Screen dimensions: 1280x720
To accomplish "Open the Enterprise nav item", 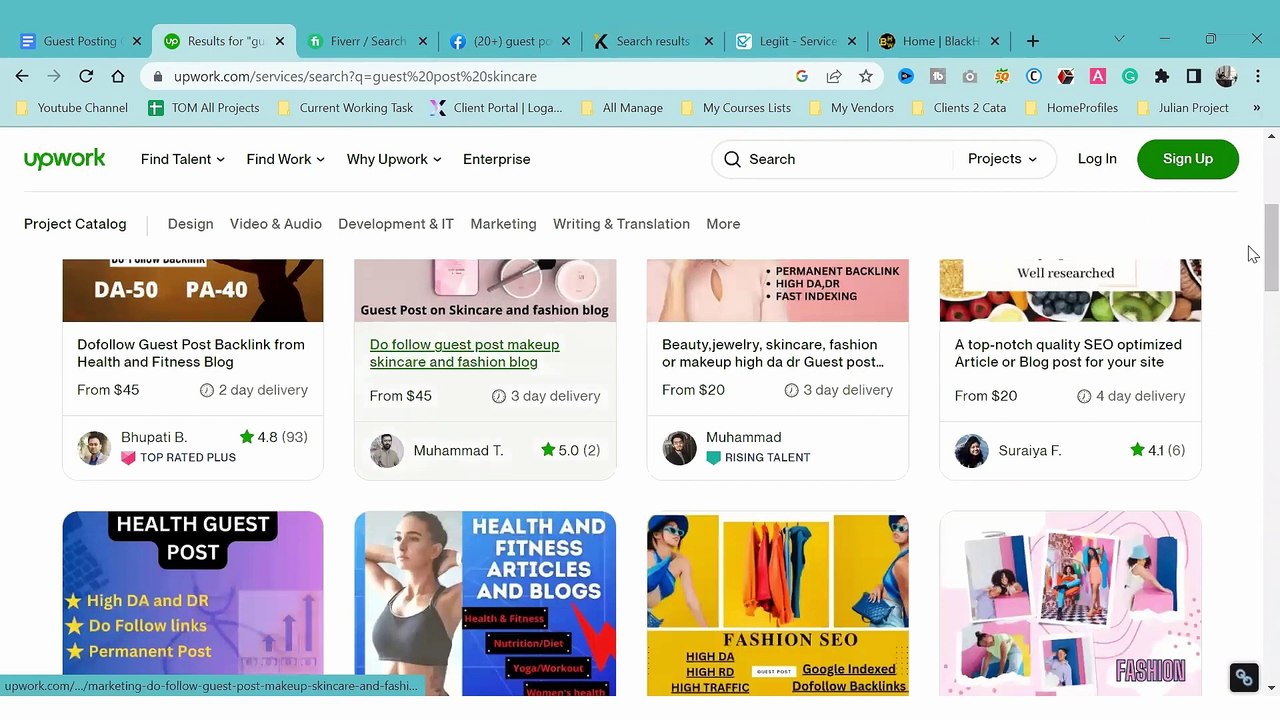I will coord(497,159).
